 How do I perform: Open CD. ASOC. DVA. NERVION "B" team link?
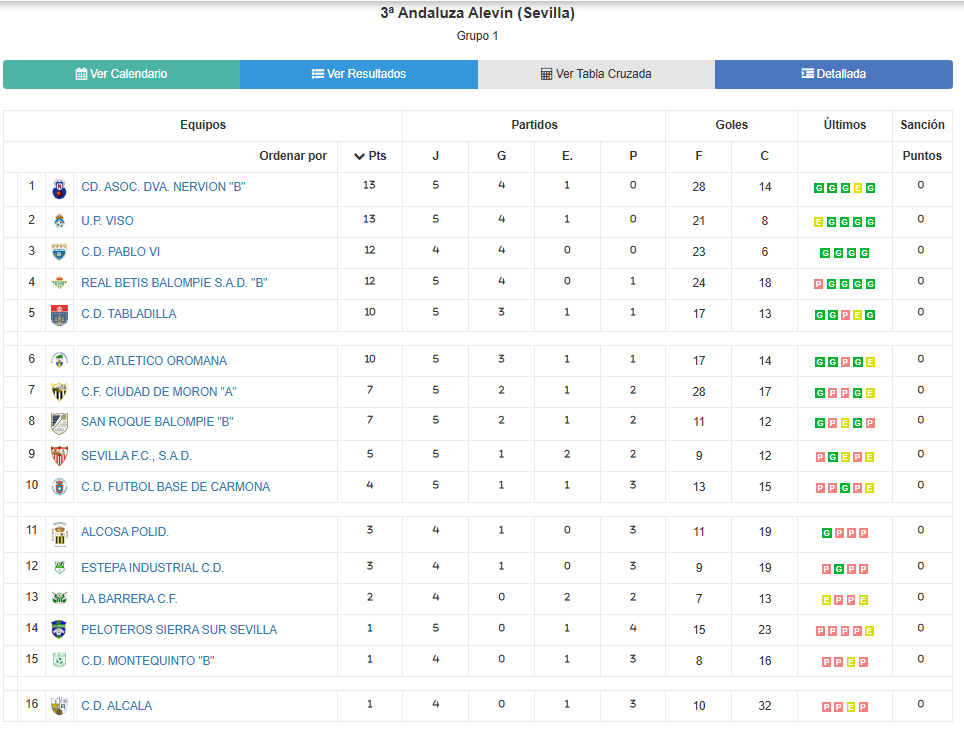pyautogui.click(x=163, y=187)
